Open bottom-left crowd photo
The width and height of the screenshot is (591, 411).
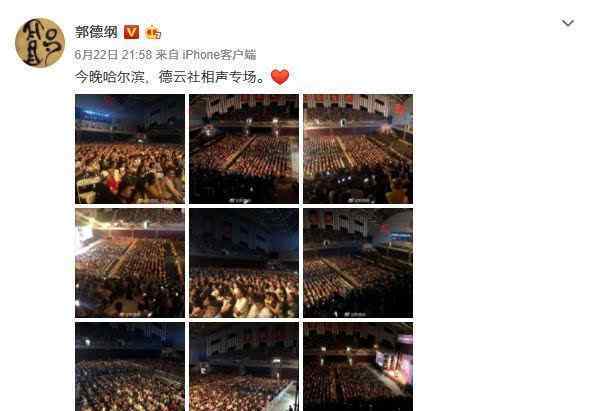point(130,367)
